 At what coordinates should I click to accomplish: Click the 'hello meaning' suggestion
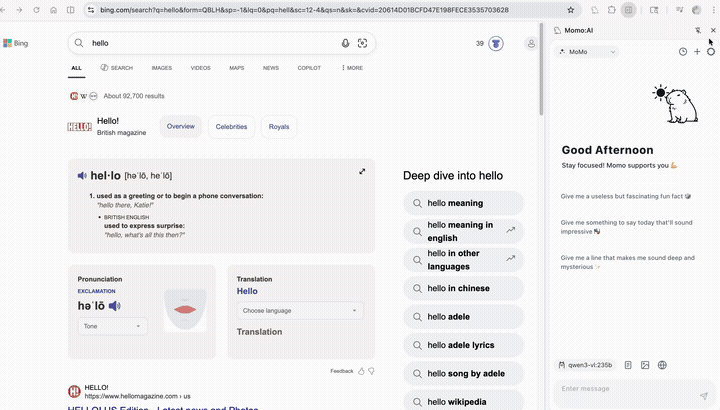(x=463, y=203)
